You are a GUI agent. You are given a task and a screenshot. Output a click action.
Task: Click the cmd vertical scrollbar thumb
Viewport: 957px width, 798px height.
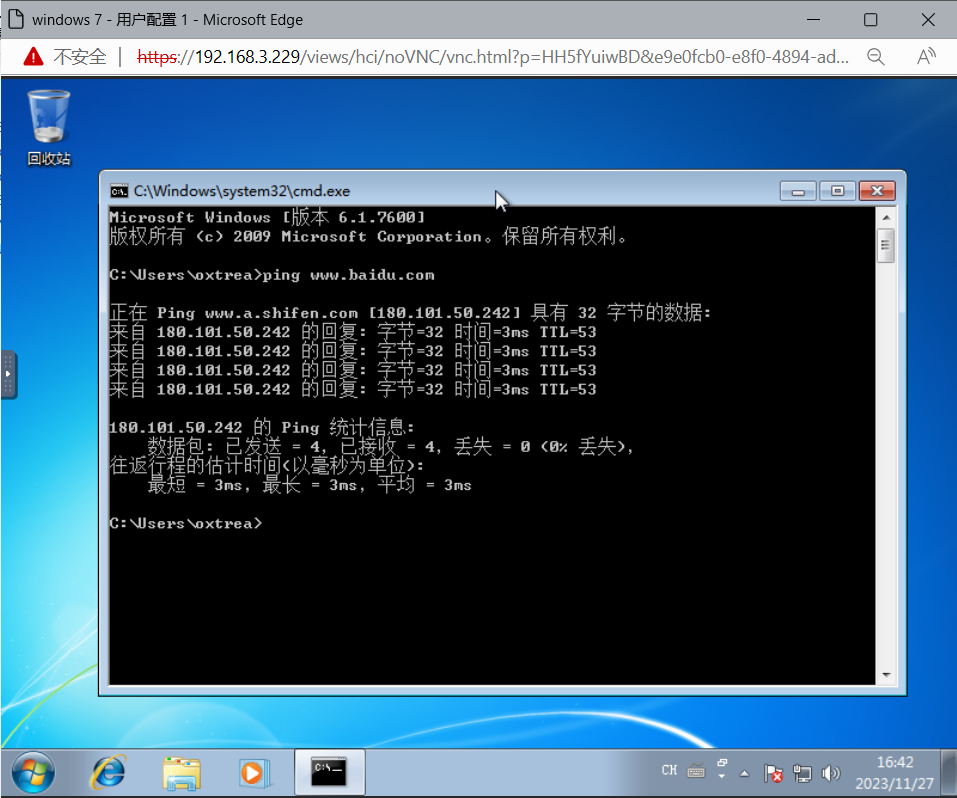[886, 245]
